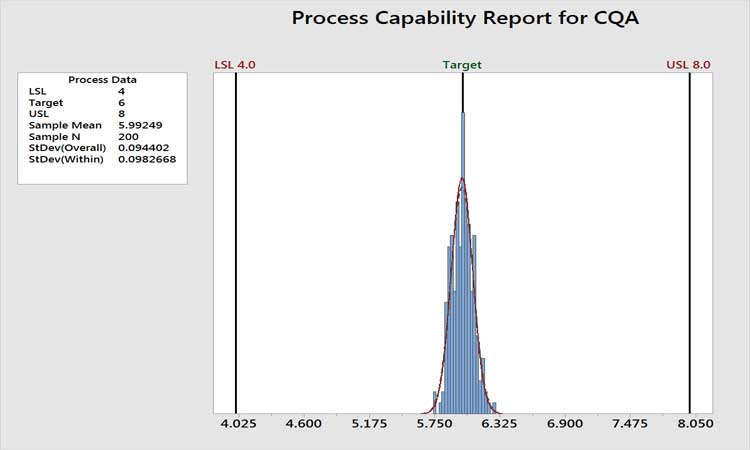Image resolution: width=750 pixels, height=450 pixels.
Task: Click the x-axis tick label 7.475
Action: point(630,424)
